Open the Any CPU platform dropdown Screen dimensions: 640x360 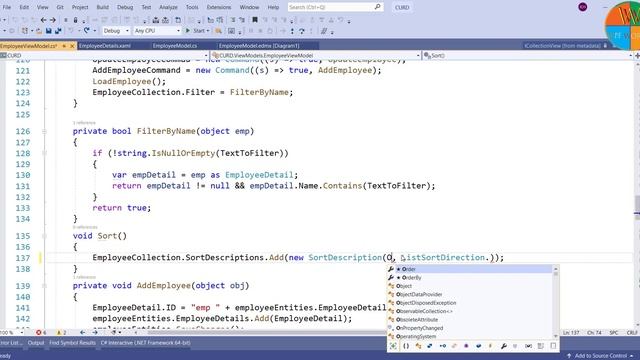tap(157, 31)
